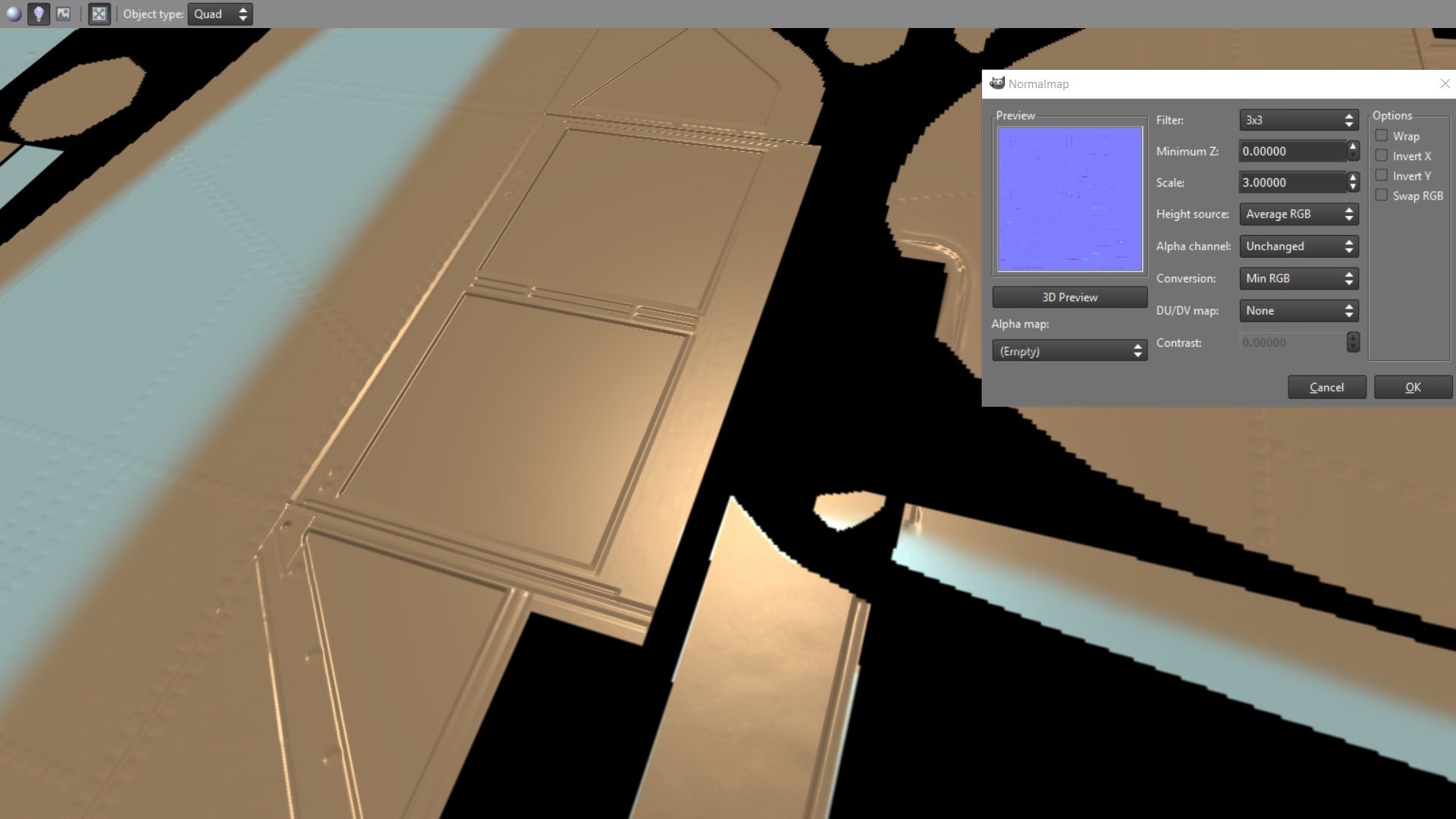Image resolution: width=1456 pixels, height=819 pixels.
Task: Expand the Height source Average RGB dropdown
Action: pos(1298,214)
